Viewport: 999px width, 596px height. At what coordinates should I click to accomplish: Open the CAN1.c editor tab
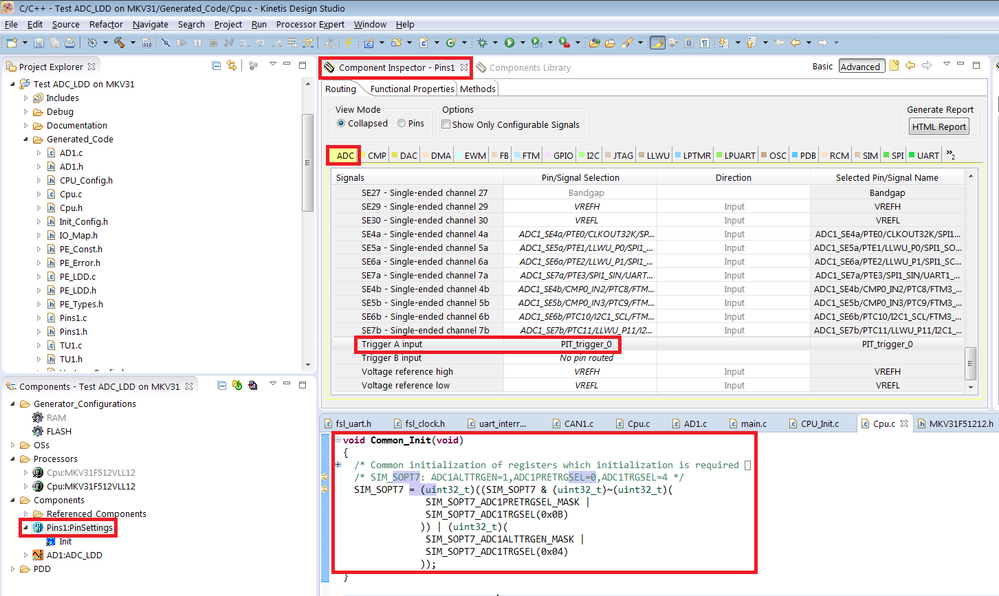(573, 423)
